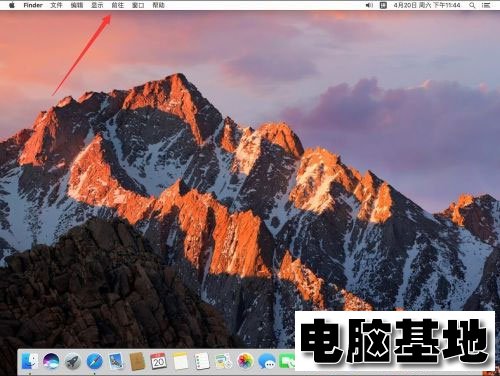Image resolution: width=500 pixels, height=376 pixels.
Task: Open Messages from the Dock
Action: [x=267, y=362]
